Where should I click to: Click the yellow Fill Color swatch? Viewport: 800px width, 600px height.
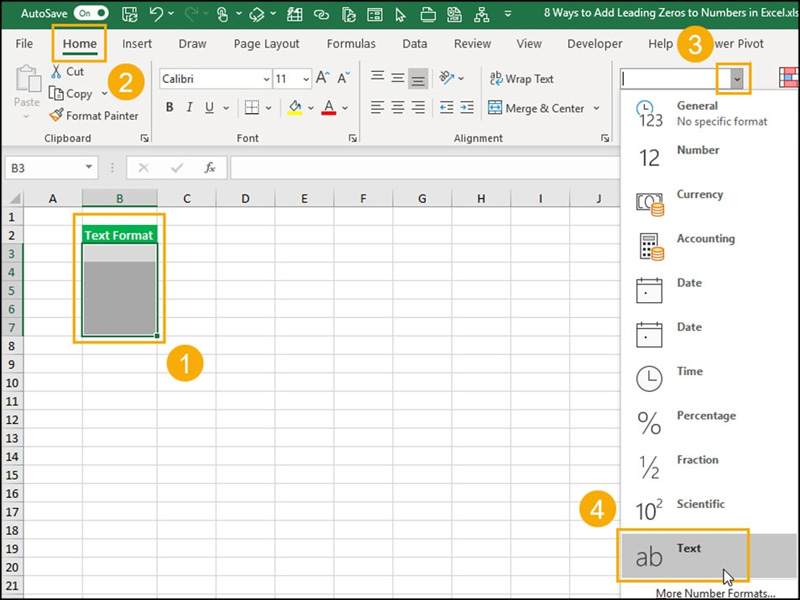(295, 108)
